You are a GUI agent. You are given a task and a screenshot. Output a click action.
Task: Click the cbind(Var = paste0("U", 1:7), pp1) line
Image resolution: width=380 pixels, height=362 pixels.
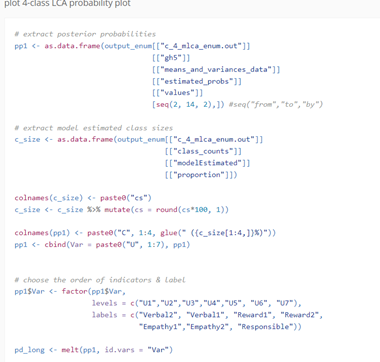102,245
